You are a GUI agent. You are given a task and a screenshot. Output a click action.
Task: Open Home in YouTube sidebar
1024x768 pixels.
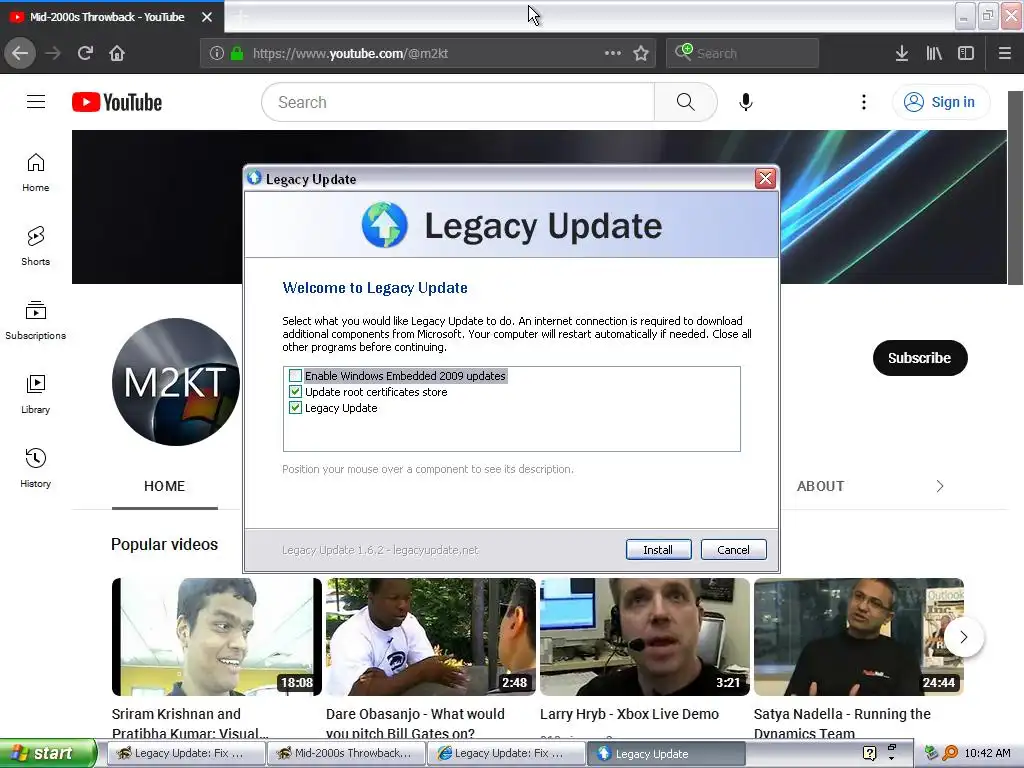coord(35,172)
